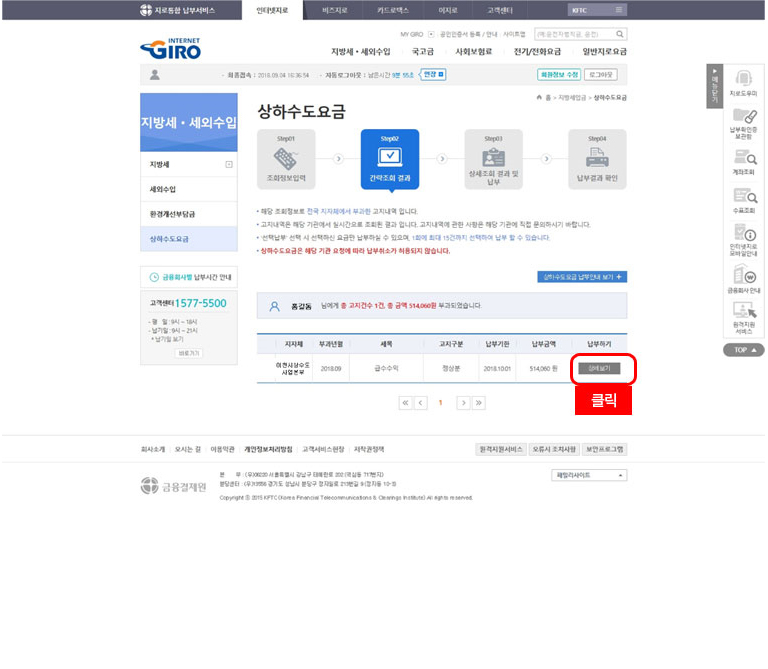Viewport: 768px width, 669px height.
Task: Open the 원격지원 서비스 sidebar icon
Action: pyautogui.click(x=744, y=318)
